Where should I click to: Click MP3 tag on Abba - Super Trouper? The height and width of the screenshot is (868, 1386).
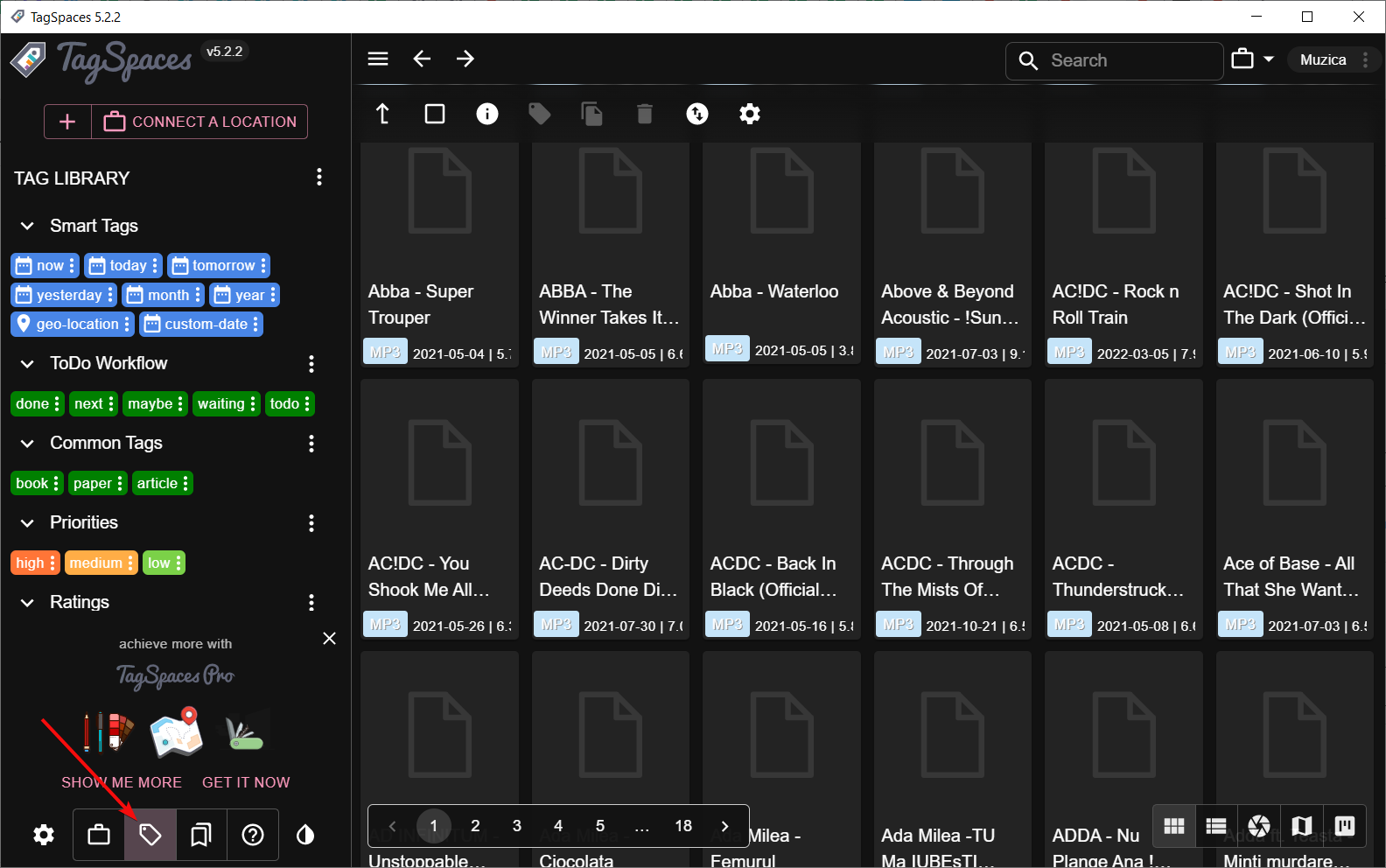pos(385,353)
